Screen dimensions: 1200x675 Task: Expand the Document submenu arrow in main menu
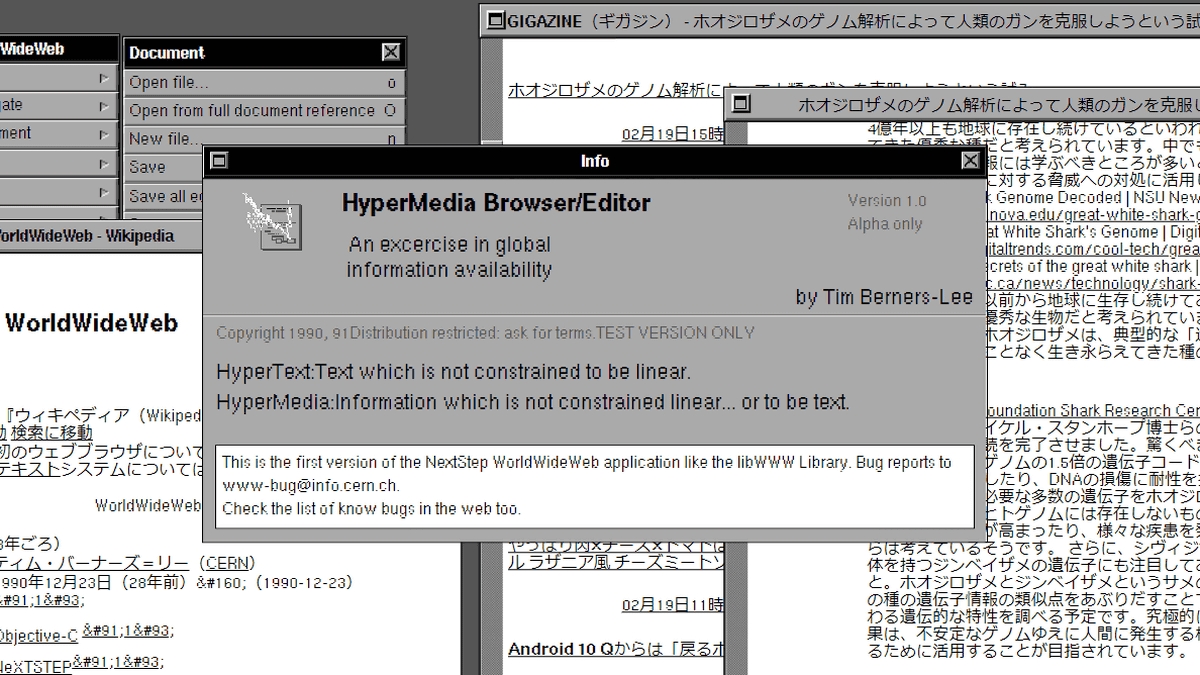pyautogui.click(x=104, y=133)
